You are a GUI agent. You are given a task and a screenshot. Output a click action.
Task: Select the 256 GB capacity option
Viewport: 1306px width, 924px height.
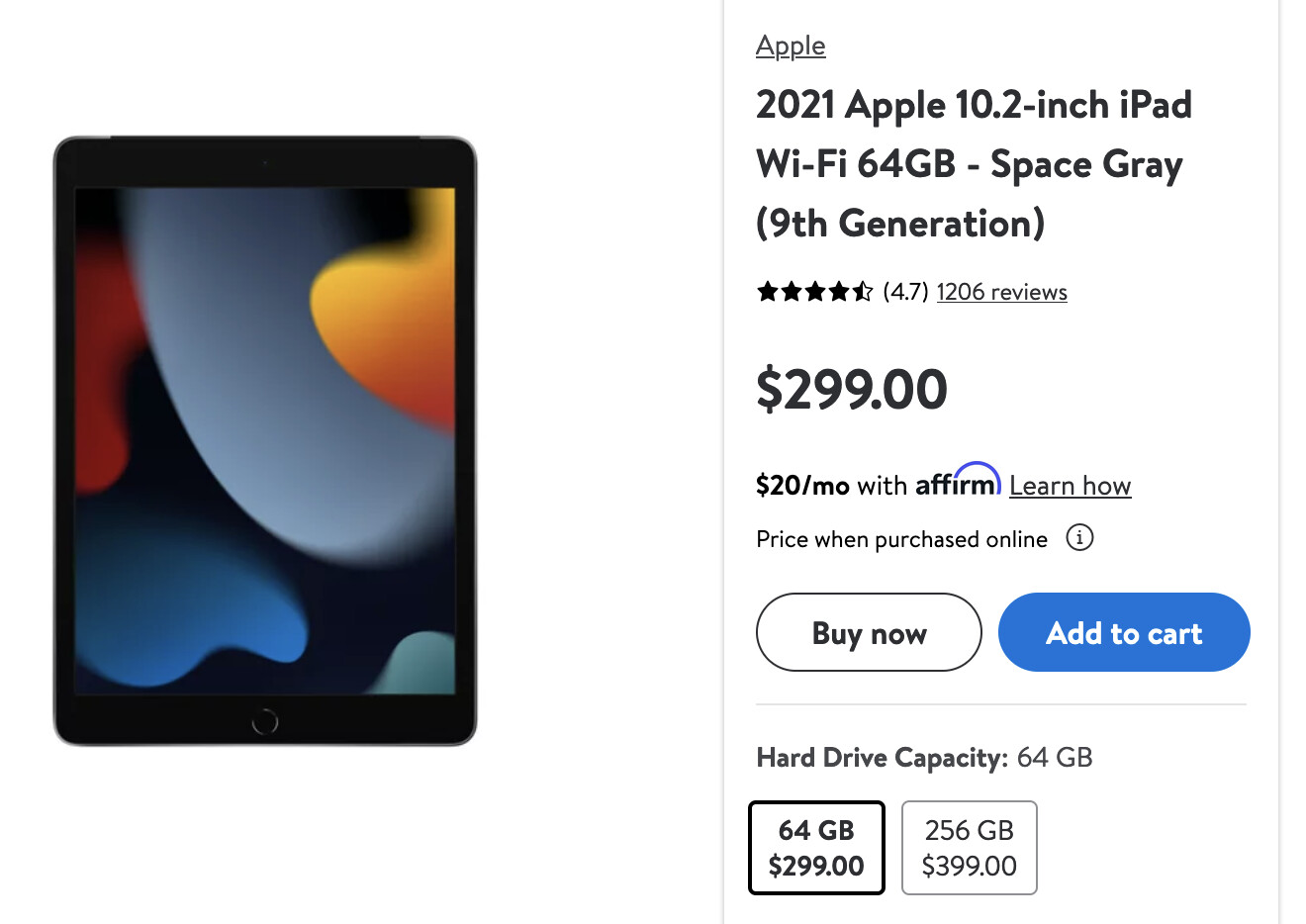[x=969, y=848]
